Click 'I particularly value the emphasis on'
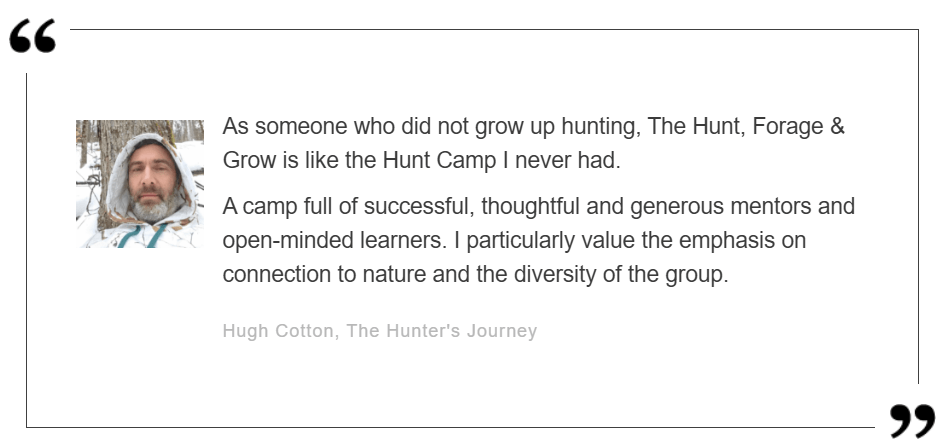 tap(630, 241)
